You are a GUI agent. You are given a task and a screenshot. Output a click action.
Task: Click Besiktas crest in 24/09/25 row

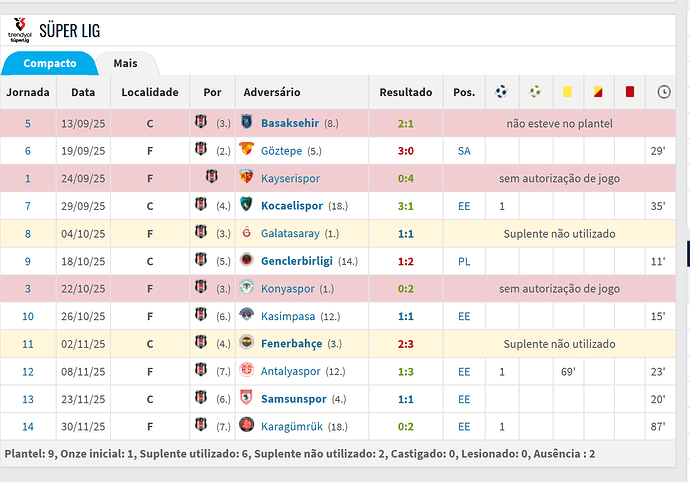click(x=212, y=177)
